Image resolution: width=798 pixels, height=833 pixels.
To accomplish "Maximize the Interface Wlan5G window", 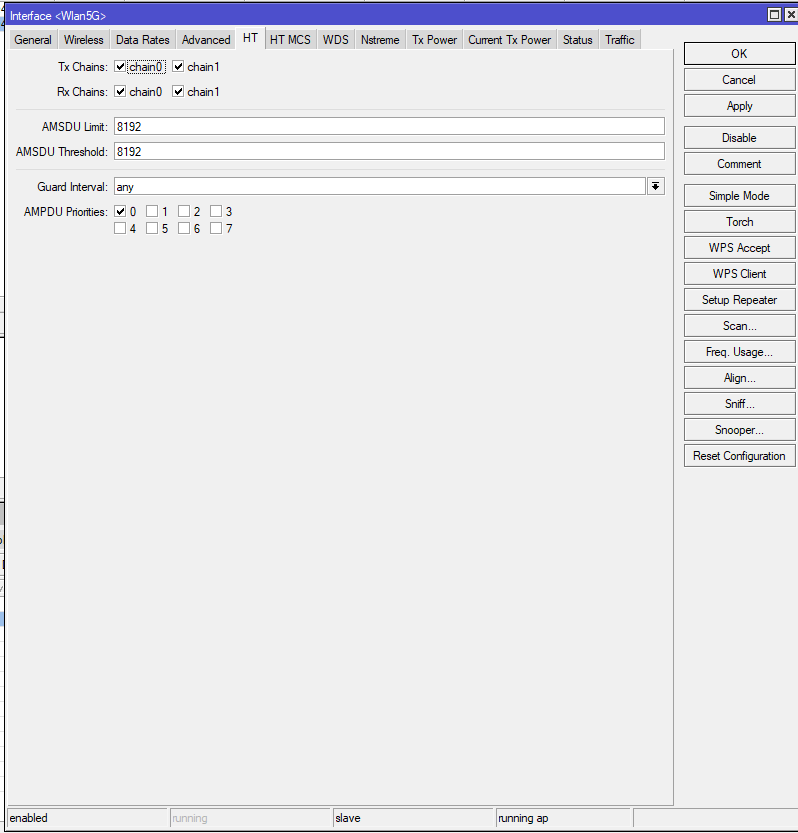I will tap(775, 15).
